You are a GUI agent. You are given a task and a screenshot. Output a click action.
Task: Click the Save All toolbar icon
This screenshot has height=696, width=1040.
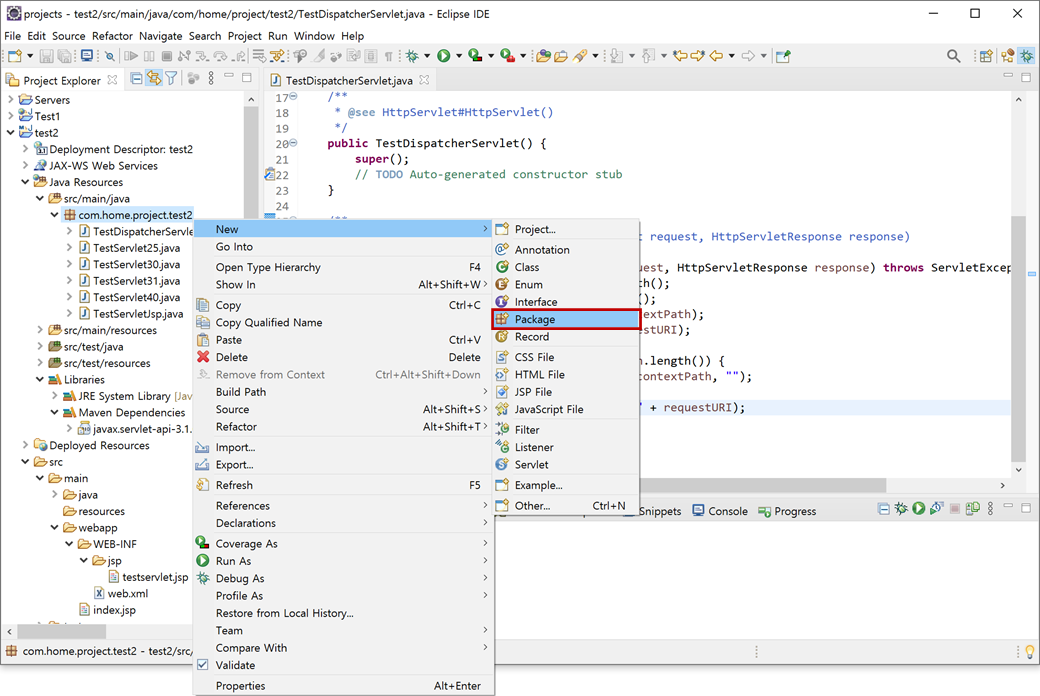[64, 56]
